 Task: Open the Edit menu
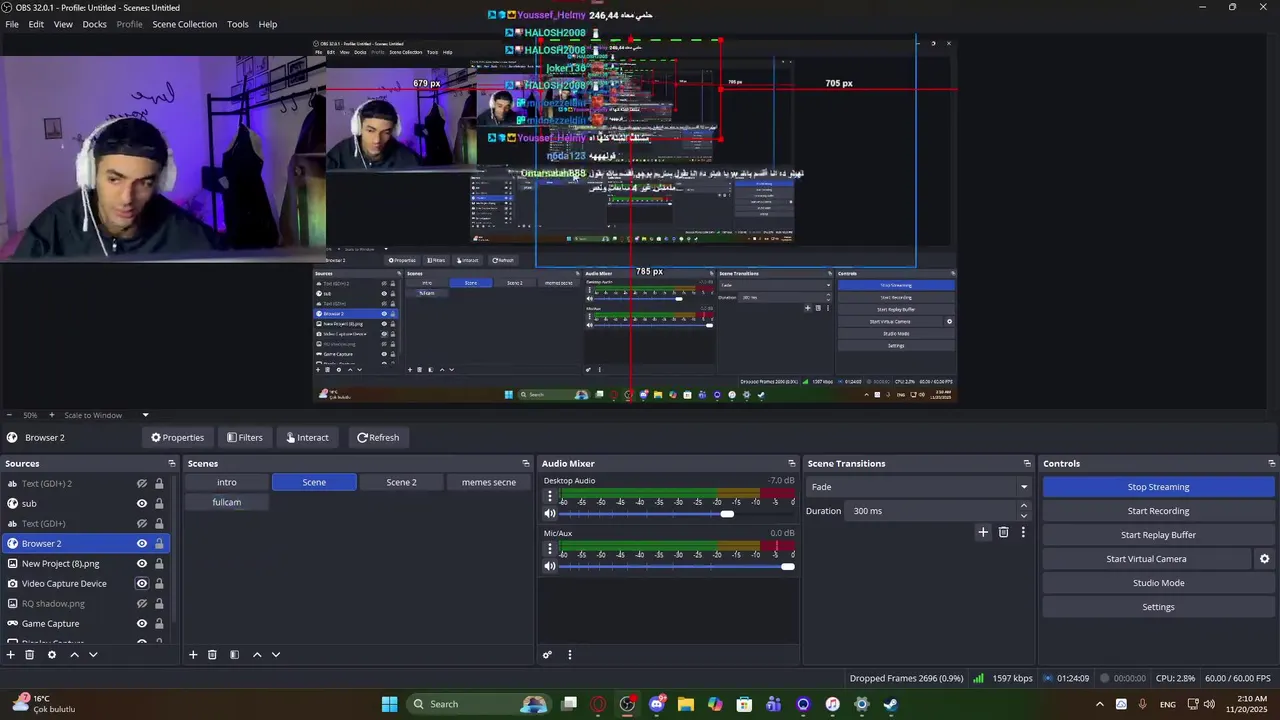click(x=36, y=24)
